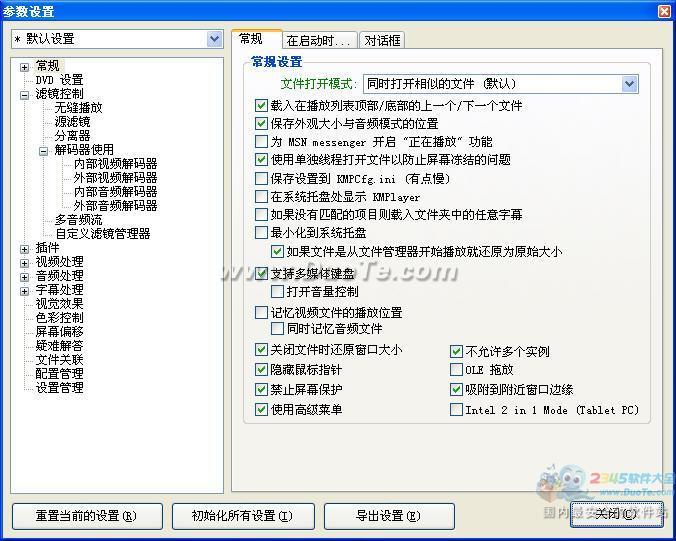The width and height of the screenshot is (676, 541).
Task: Open 内部音频解码器 settings
Action: (116, 192)
